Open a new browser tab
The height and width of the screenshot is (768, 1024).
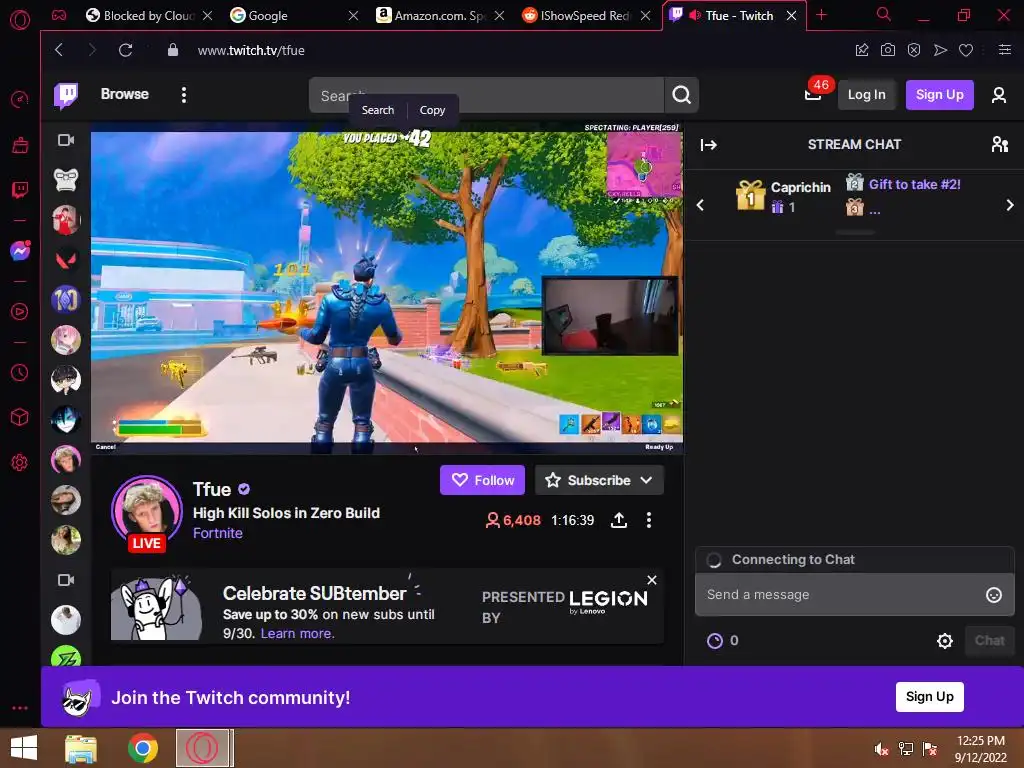coord(821,15)
